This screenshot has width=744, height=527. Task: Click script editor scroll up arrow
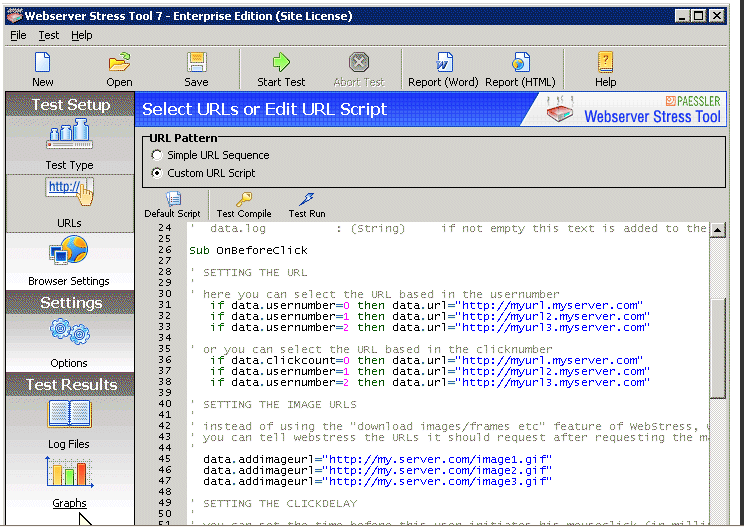click(x=717, y=230)
